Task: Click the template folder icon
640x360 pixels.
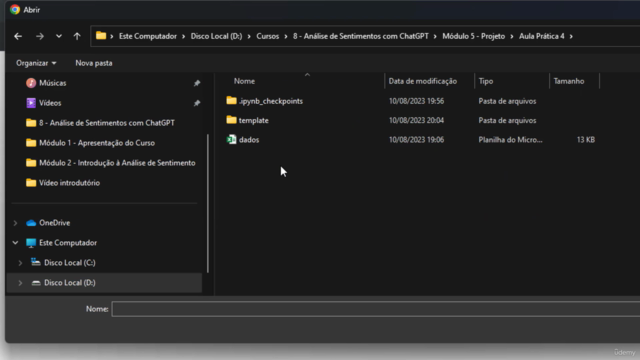Action: pyautogui.click(x=231, y=120)
